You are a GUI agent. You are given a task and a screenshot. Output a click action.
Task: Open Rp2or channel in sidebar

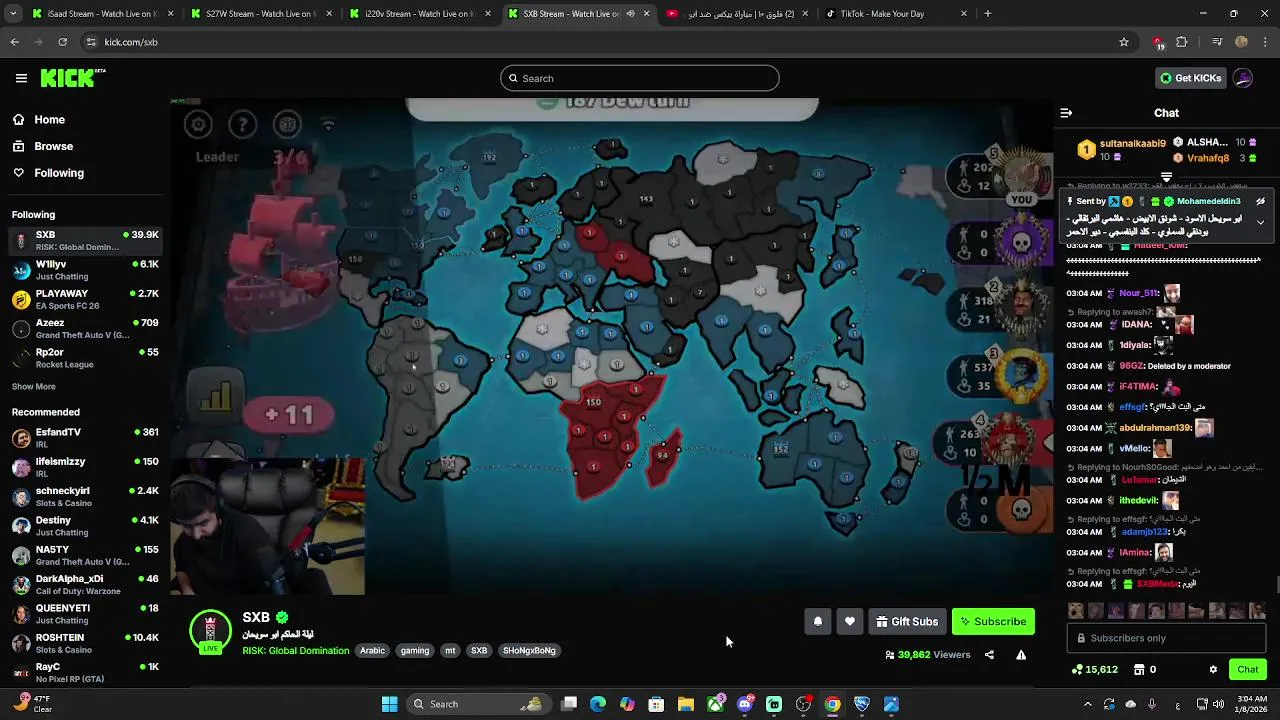(85, 358)
